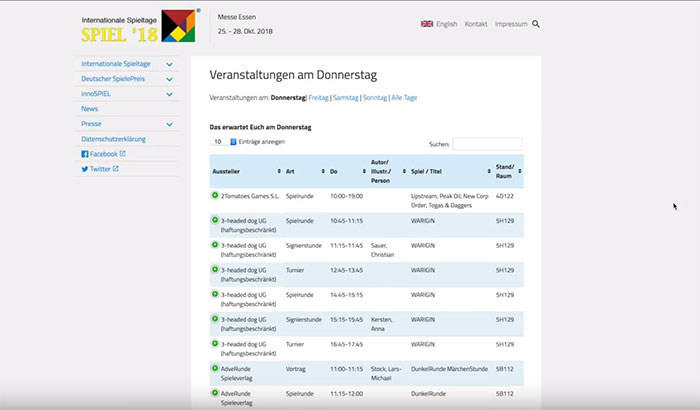Expand the 2Tomatoes Games S.L. row
Screen dimensions: 700x410
point(215,196)
